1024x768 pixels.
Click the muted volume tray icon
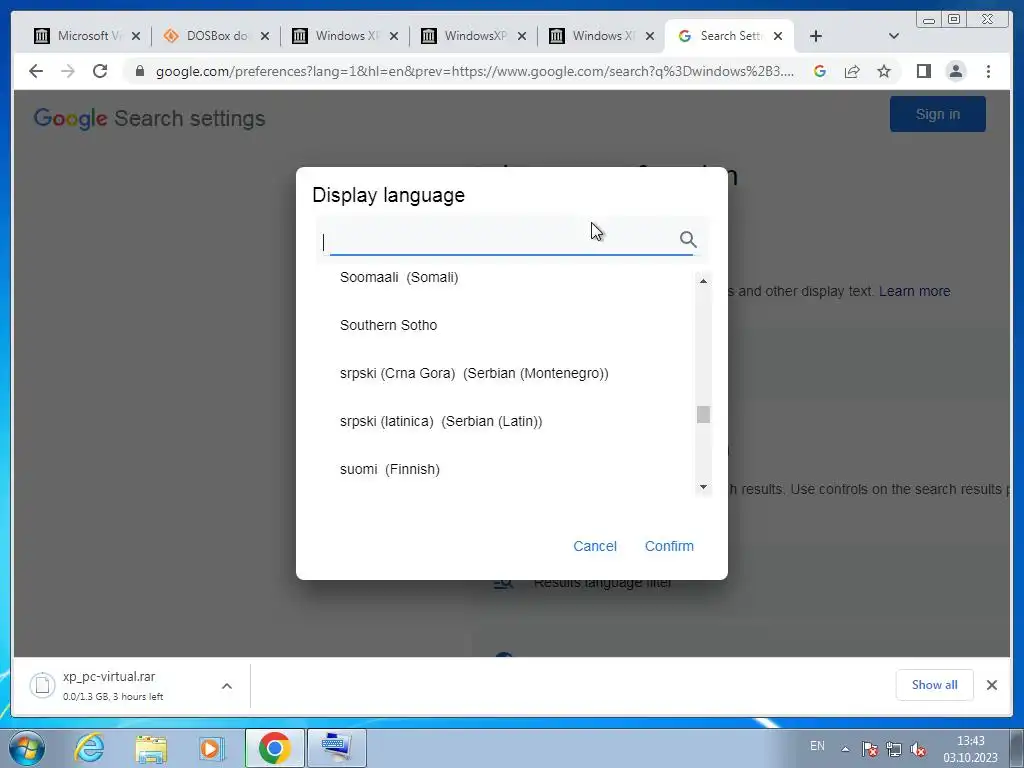[918, 748]
